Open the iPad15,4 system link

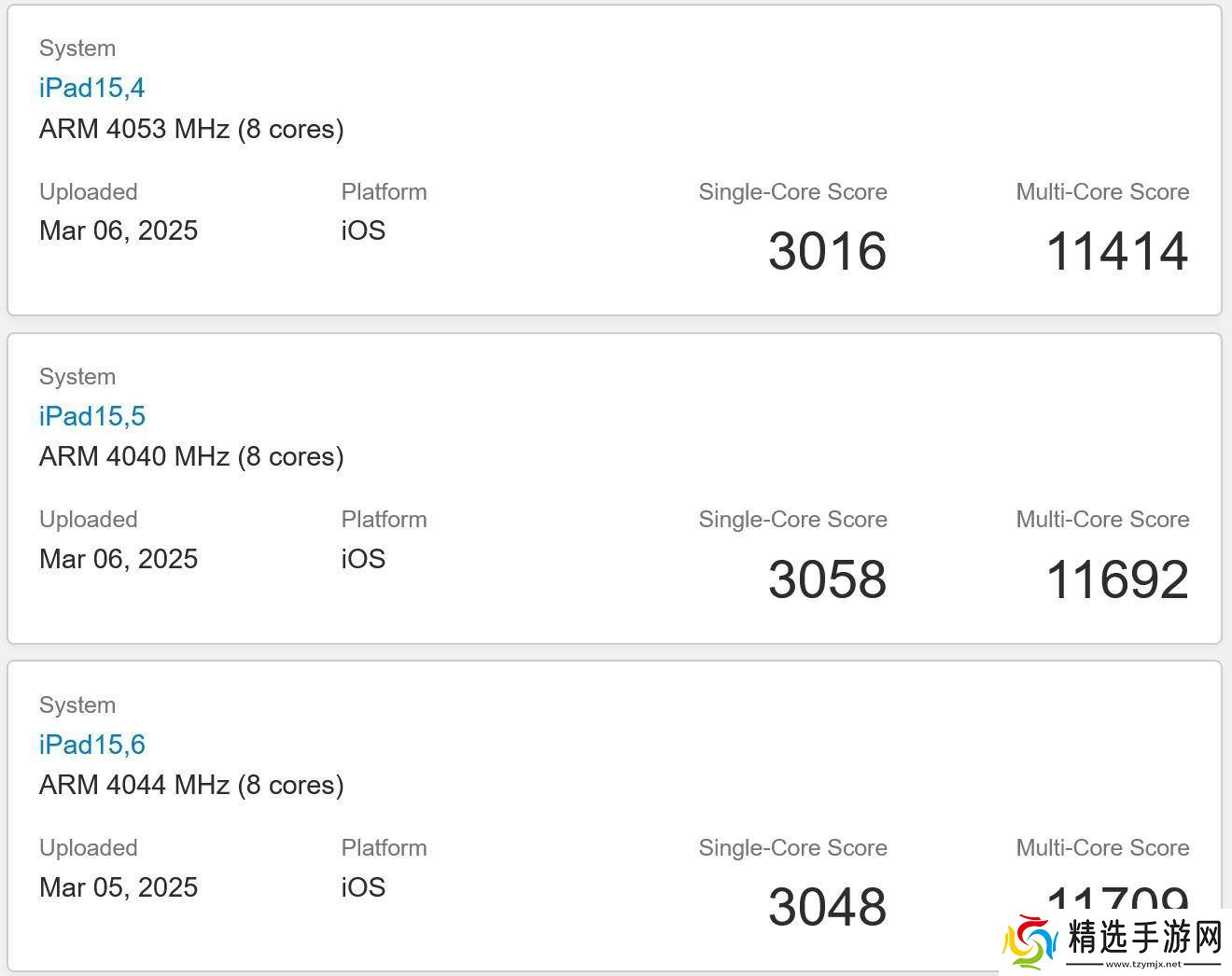tap(91, 88)
